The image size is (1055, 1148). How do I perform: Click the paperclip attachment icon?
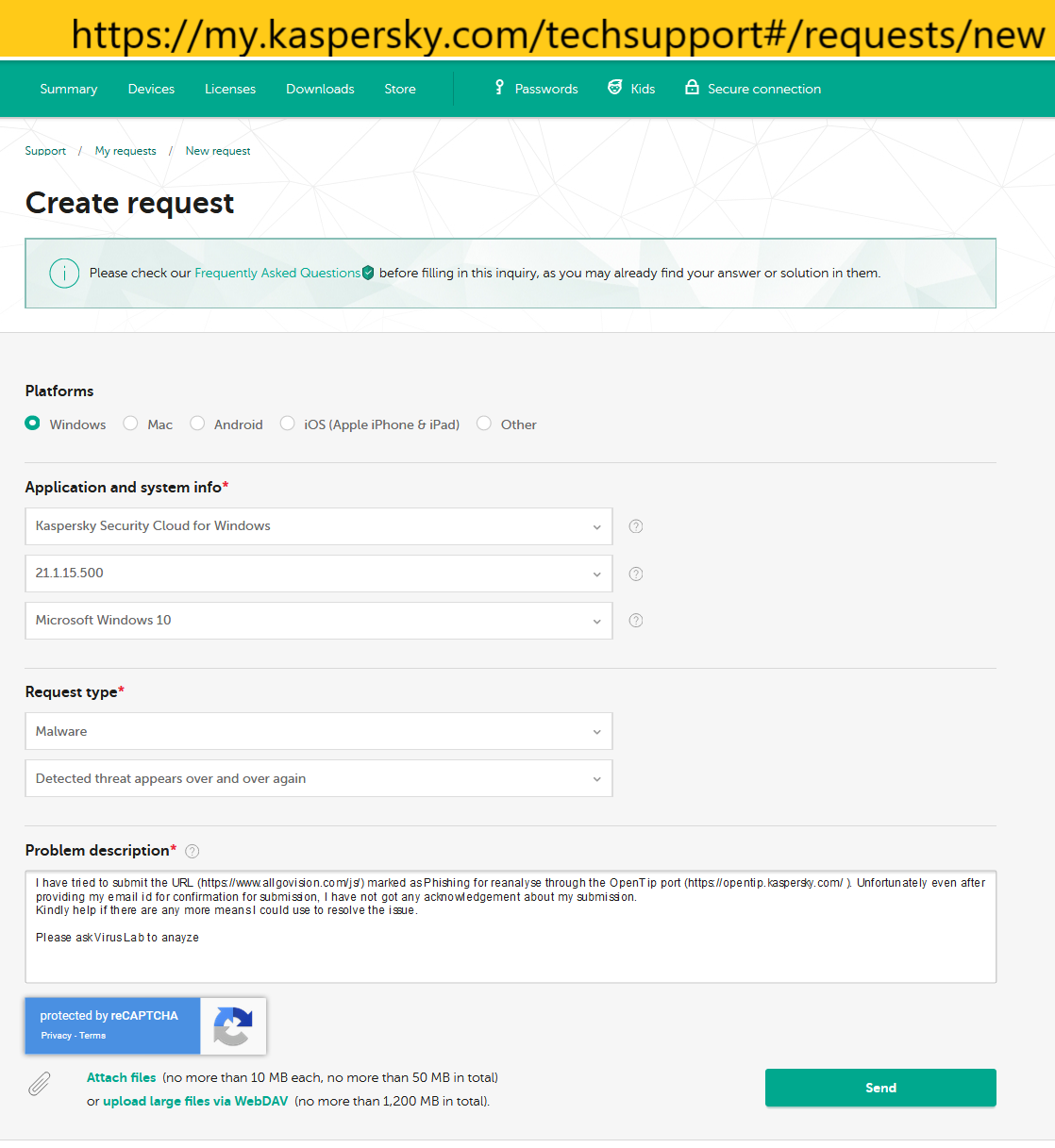tap(40, 1084)
